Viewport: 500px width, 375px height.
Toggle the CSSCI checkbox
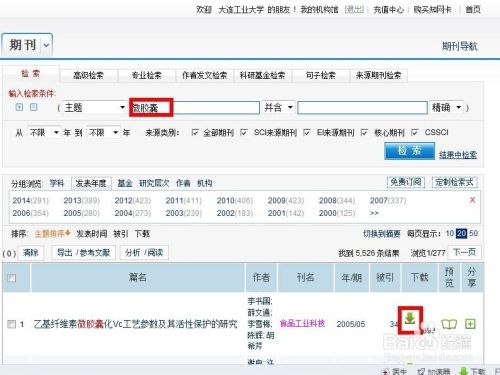click(x=414, y=133)
